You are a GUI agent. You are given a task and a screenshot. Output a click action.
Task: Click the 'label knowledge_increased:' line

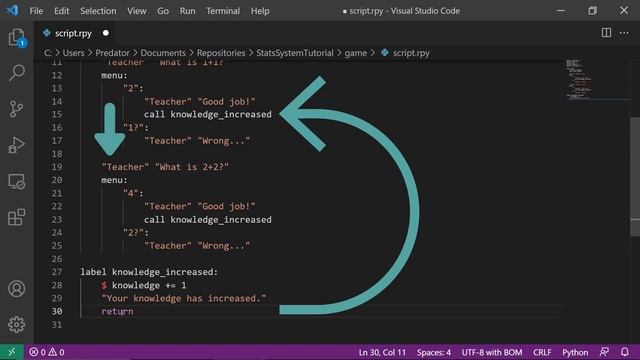(149, 272)
